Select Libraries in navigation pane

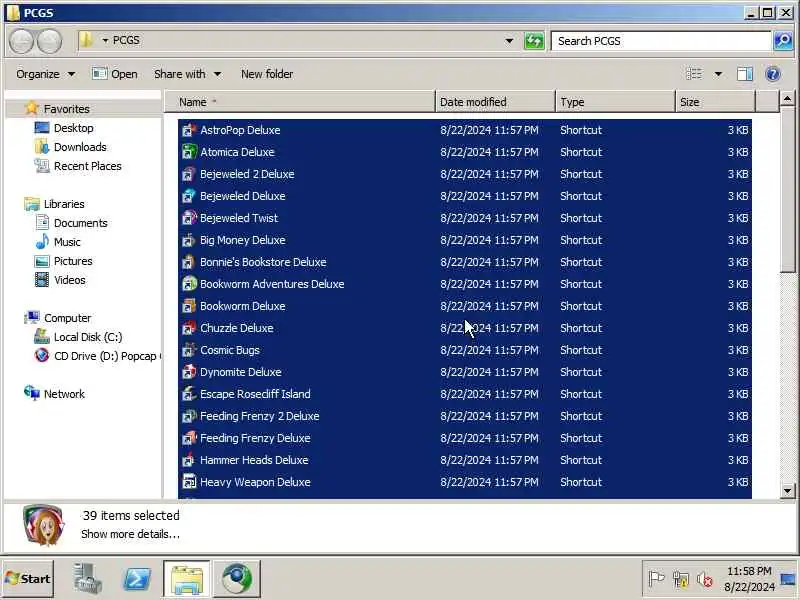pos(55,204)
